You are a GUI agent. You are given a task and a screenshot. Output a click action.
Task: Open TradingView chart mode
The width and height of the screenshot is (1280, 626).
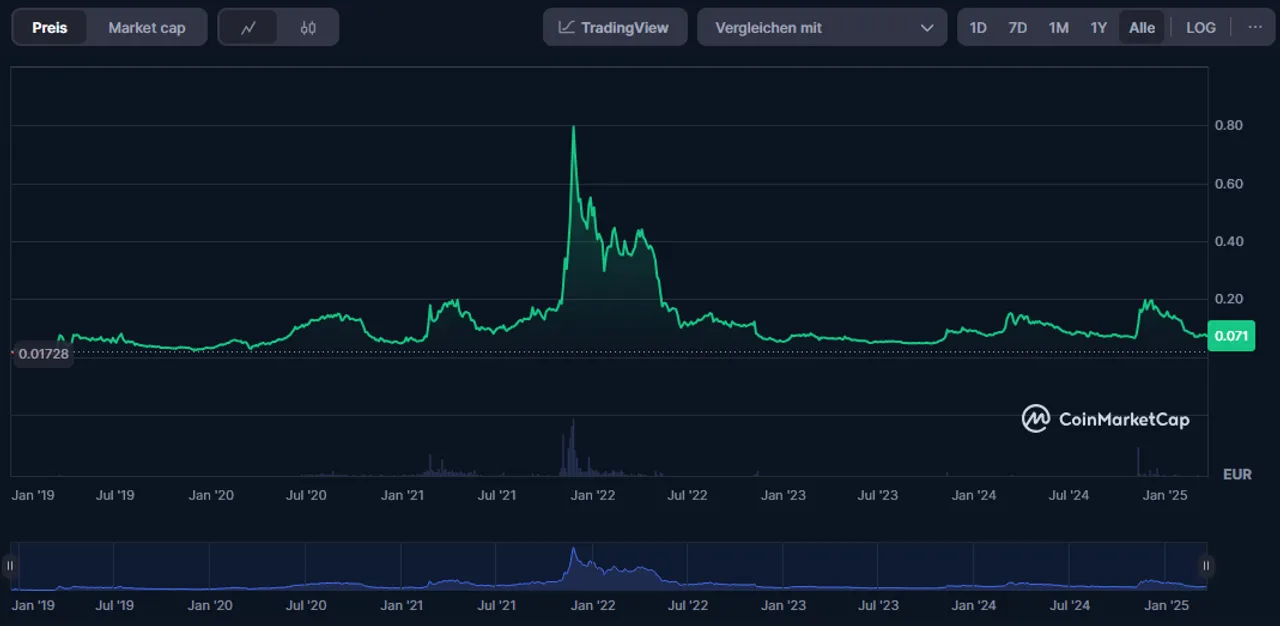[614, 28]
